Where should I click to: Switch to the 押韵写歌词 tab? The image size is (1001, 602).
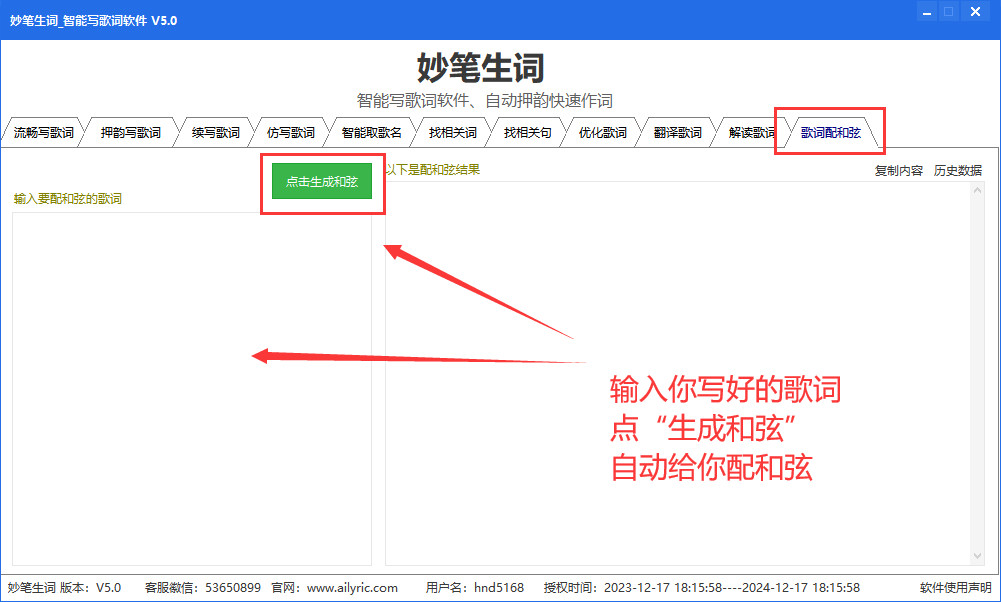130,133
